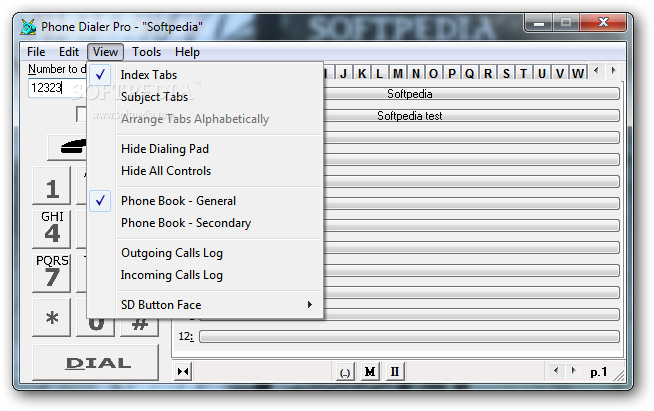Open the Tools menu
654x411 pixels.
146,52
